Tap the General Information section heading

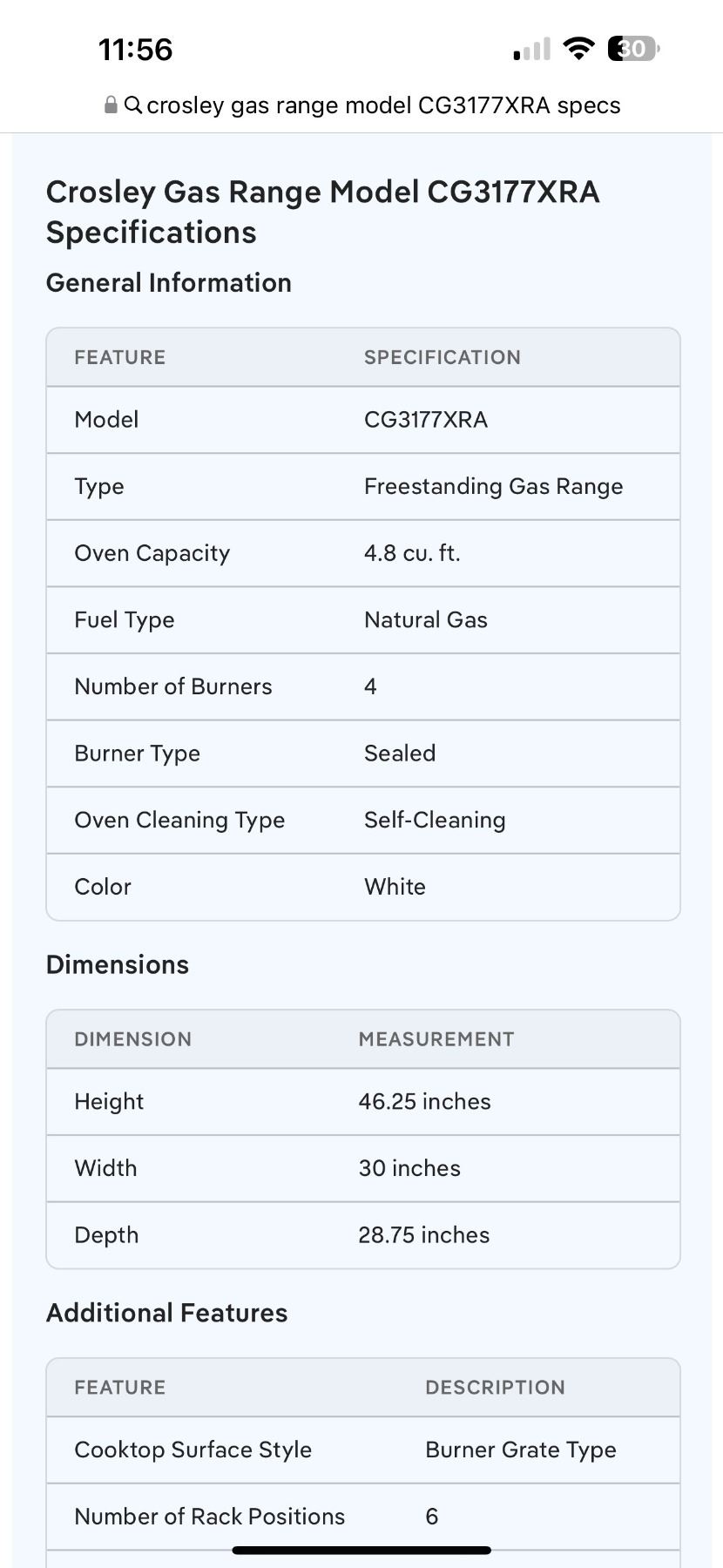[168, 283]
